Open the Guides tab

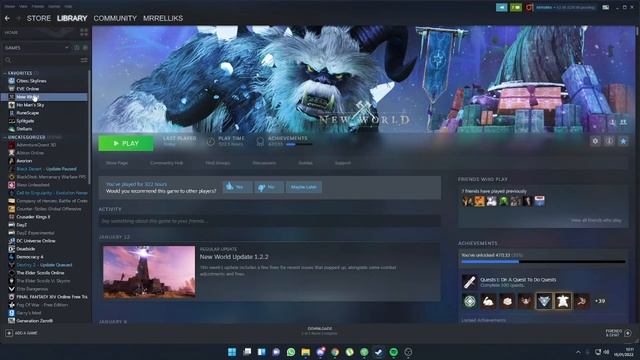305,163
